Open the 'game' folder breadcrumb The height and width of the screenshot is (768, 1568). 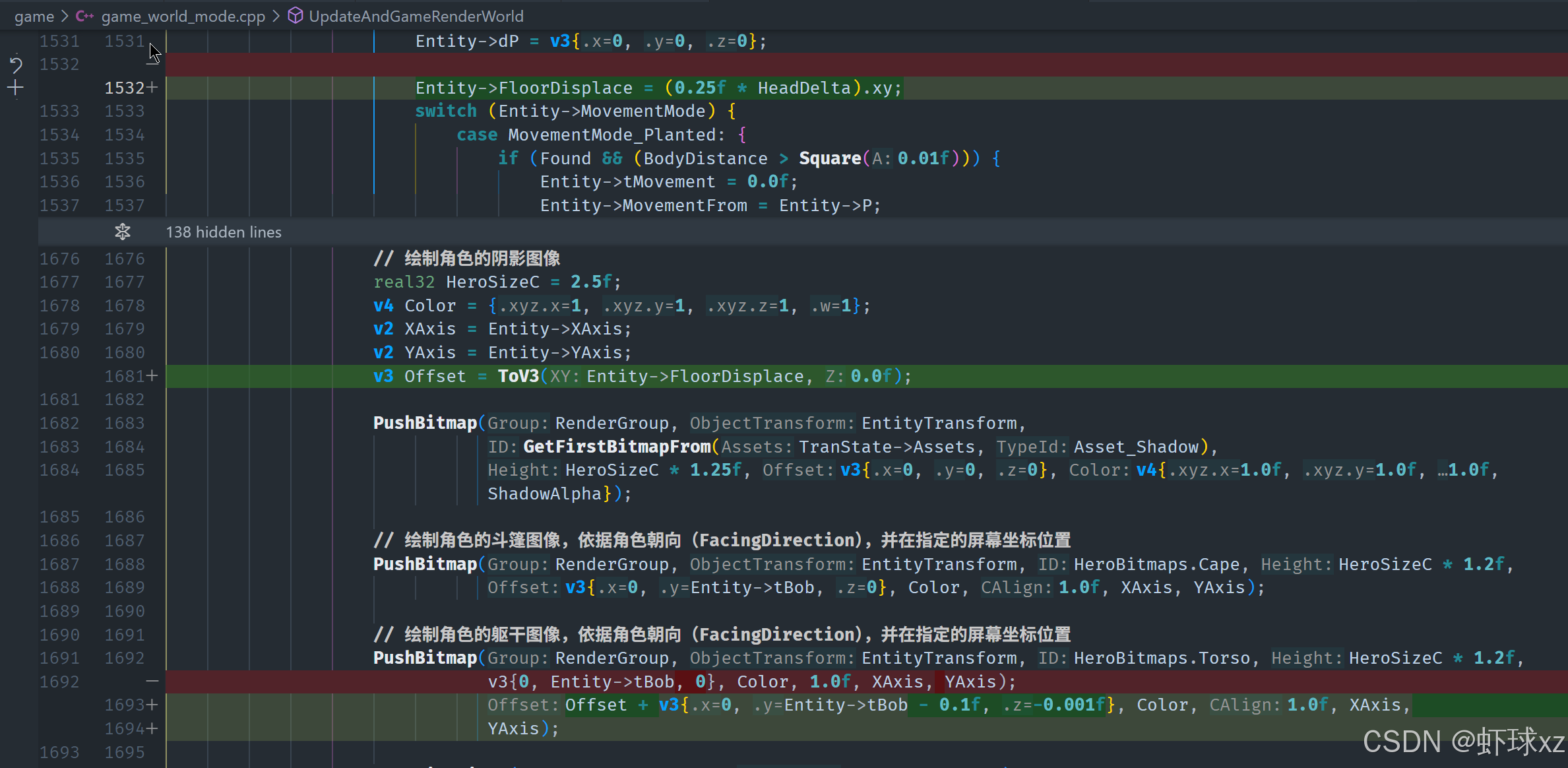pyautogui.click(x=34, y=16)
